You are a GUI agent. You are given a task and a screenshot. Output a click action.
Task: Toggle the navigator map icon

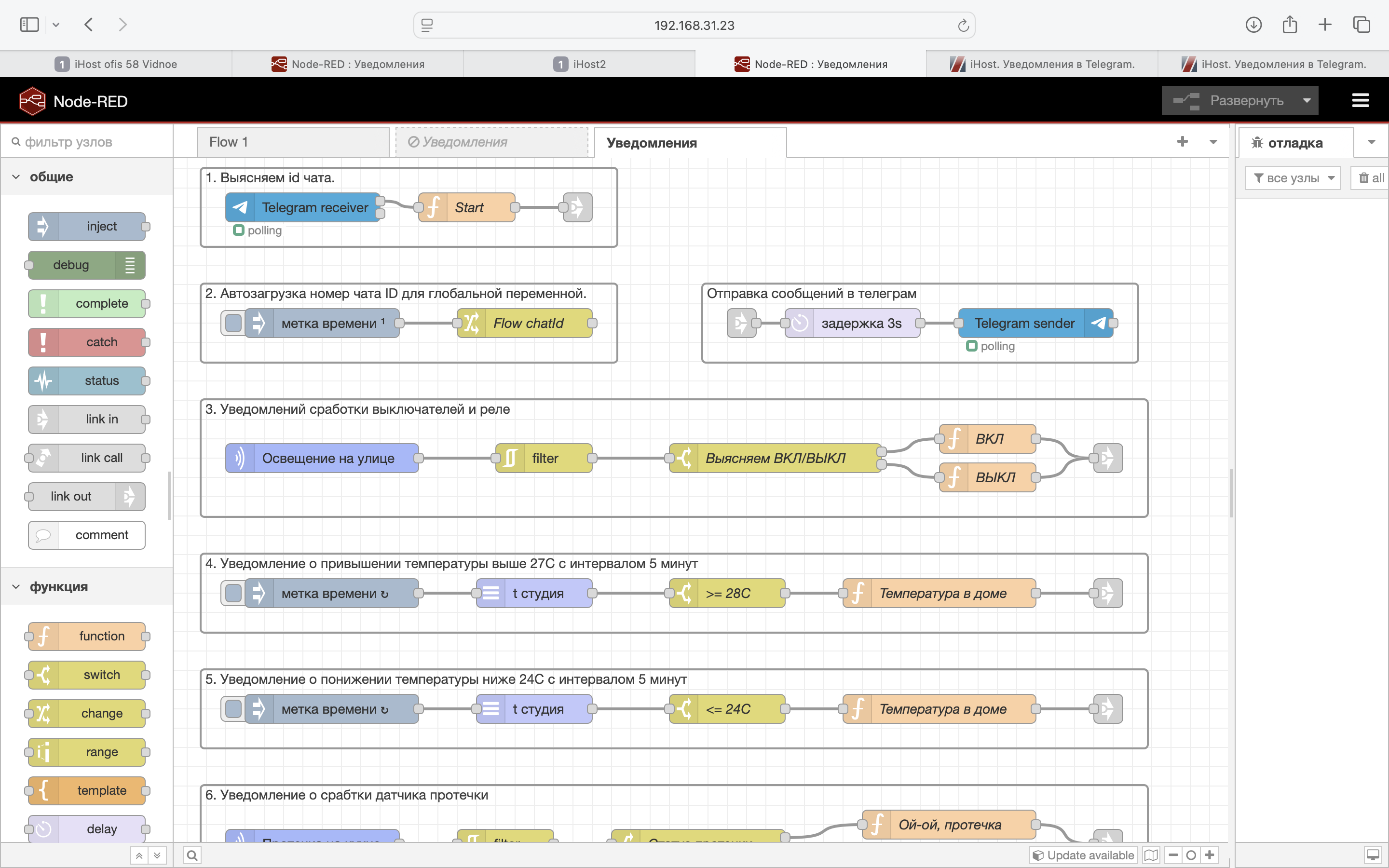point(1151,855)
